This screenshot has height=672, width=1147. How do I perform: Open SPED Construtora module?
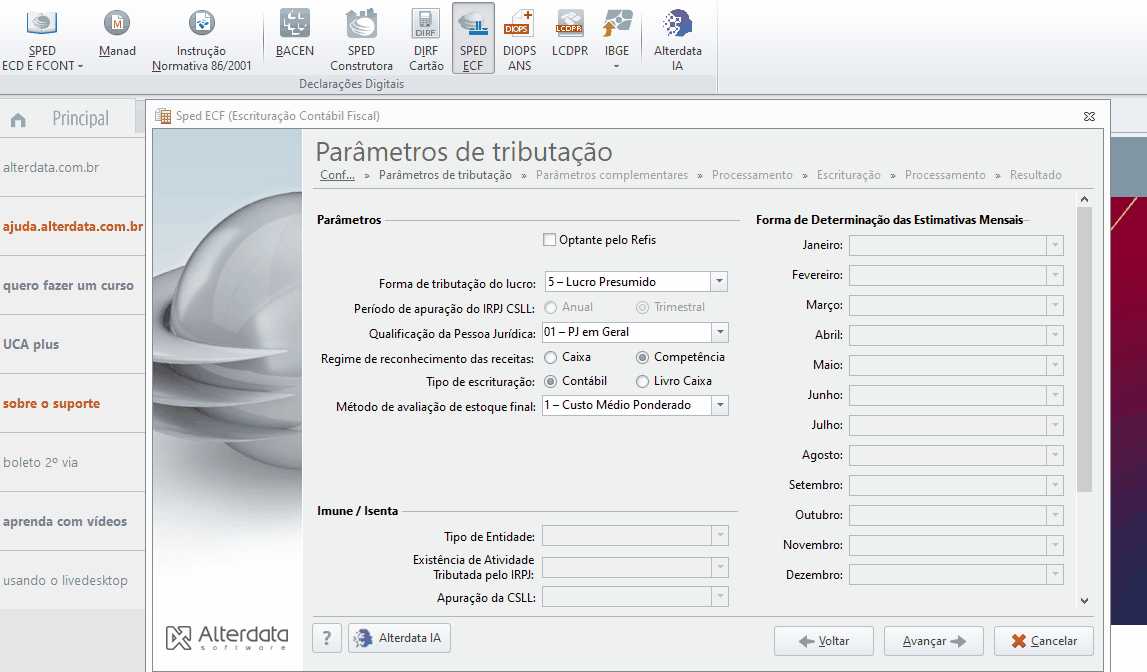(x=361, y=40)
